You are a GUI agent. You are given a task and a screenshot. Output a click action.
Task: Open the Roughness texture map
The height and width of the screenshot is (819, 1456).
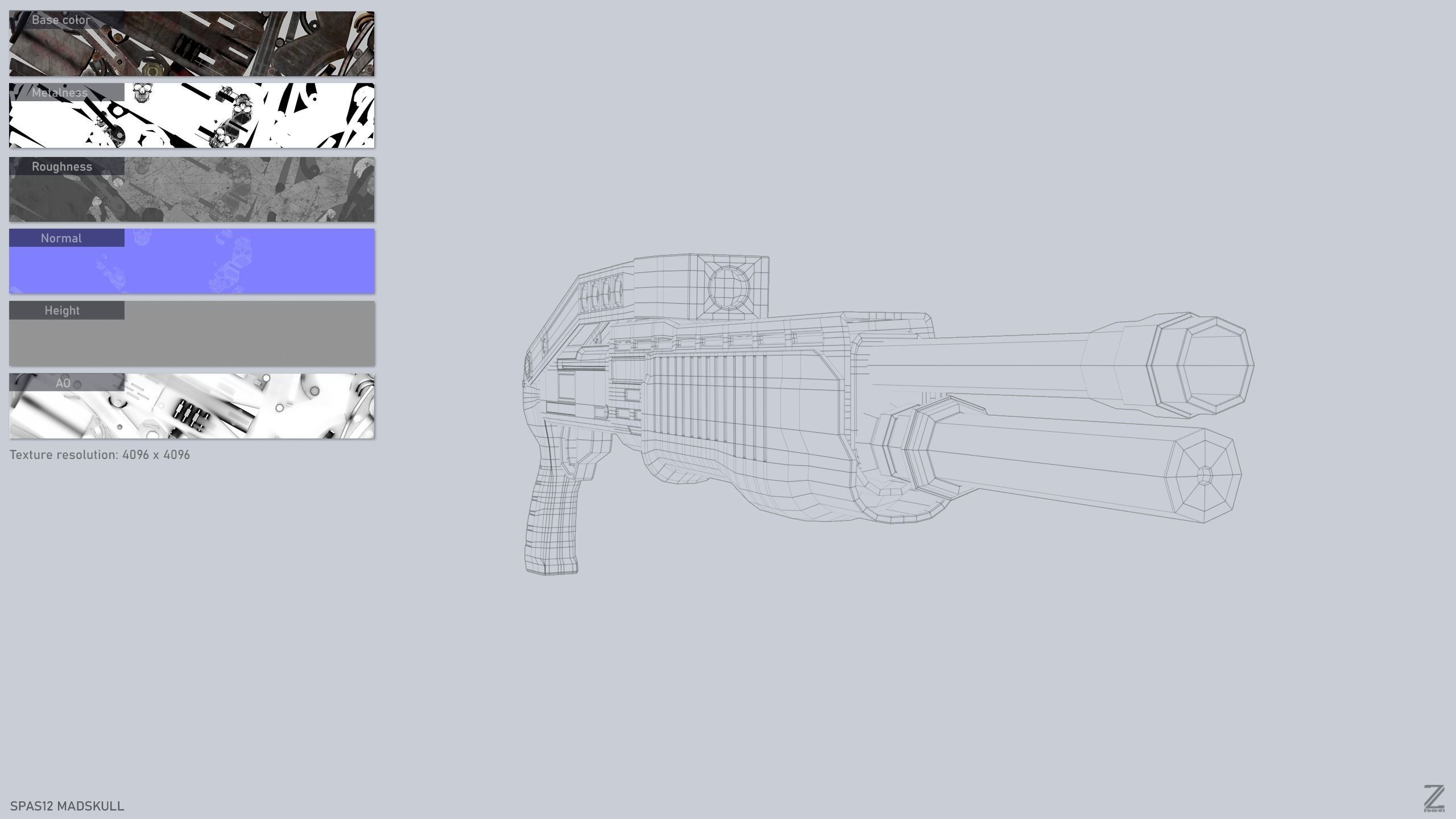tap(192, 189)
